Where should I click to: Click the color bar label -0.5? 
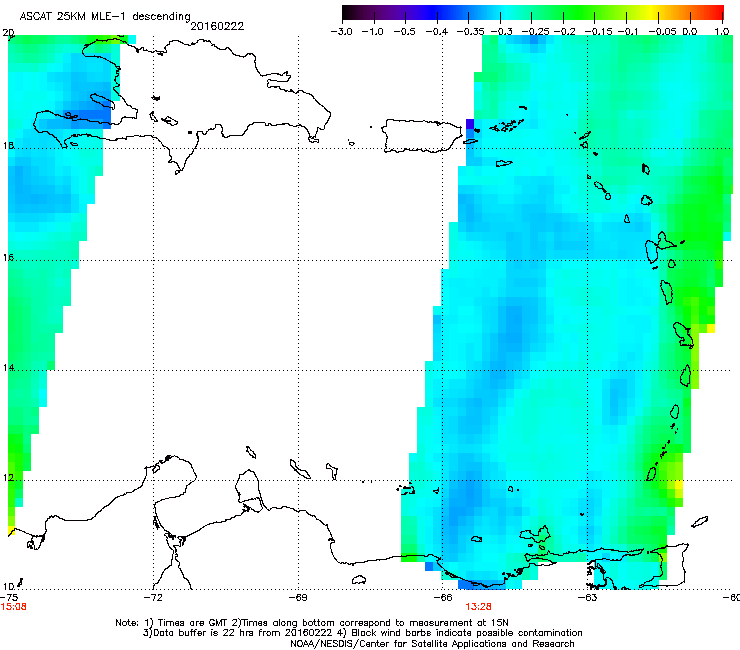[x=404, y=32]
